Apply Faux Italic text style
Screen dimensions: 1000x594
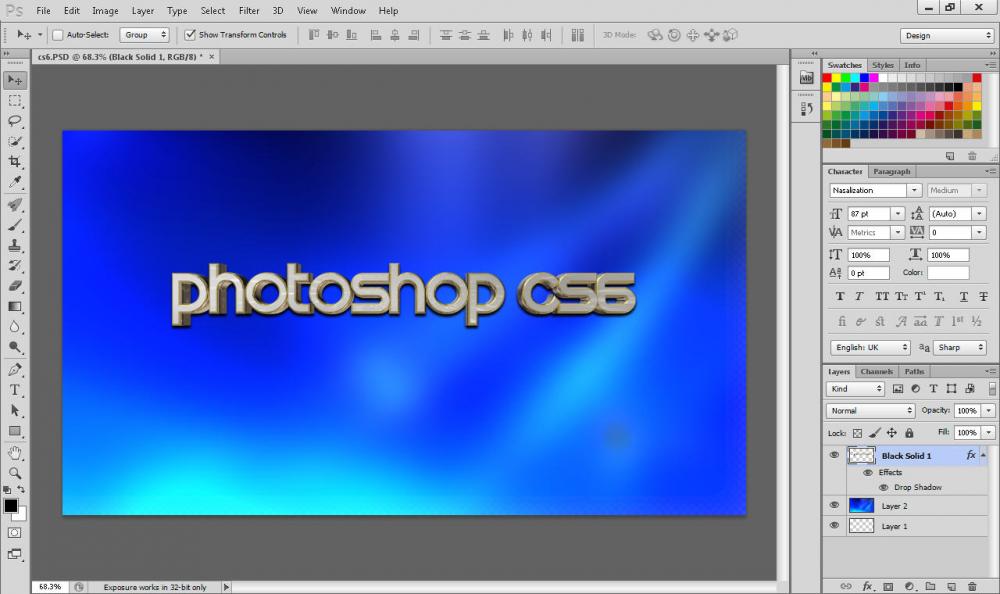(859, 297)
